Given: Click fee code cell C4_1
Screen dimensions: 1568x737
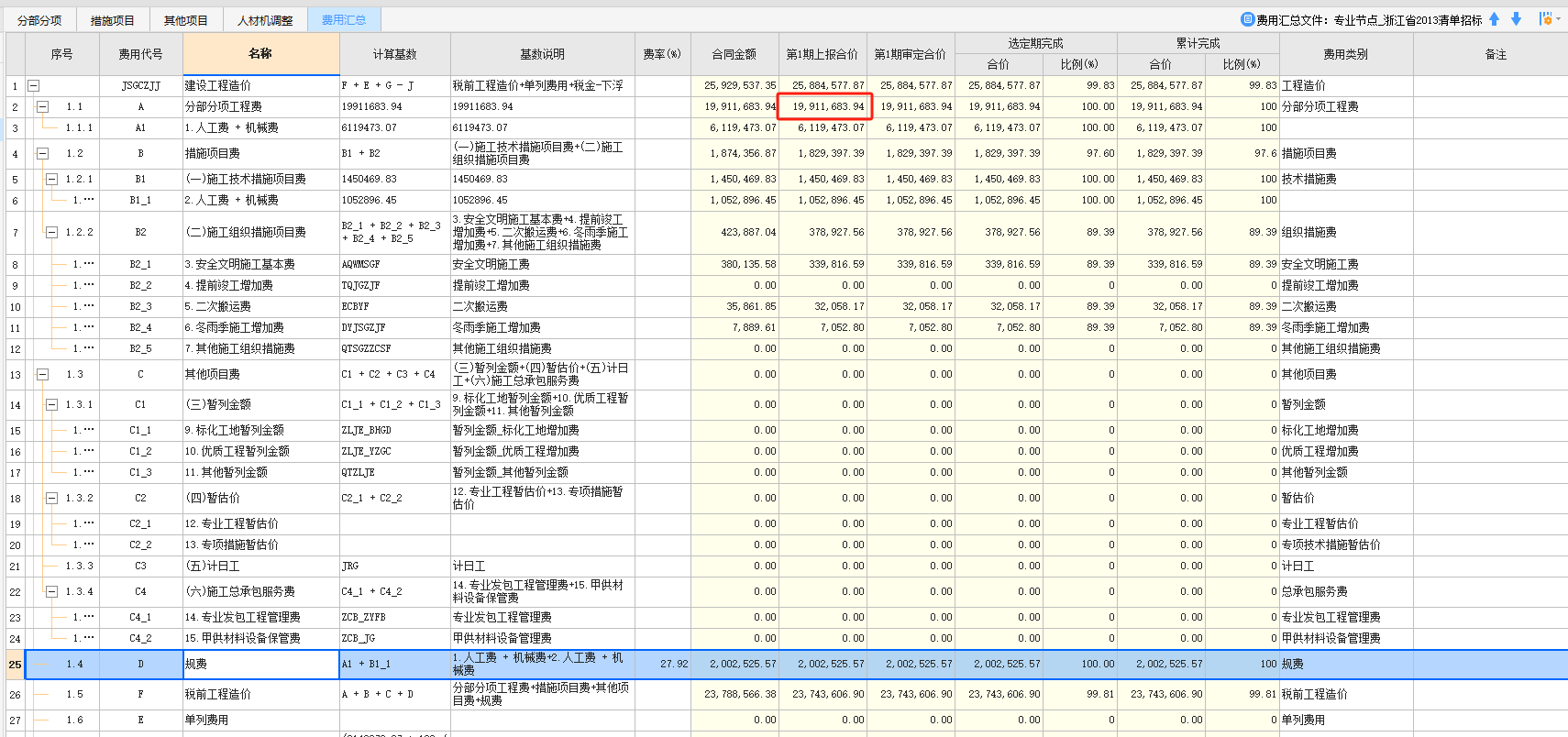Looking at the screenshot, I should click(x=141, y=617).
